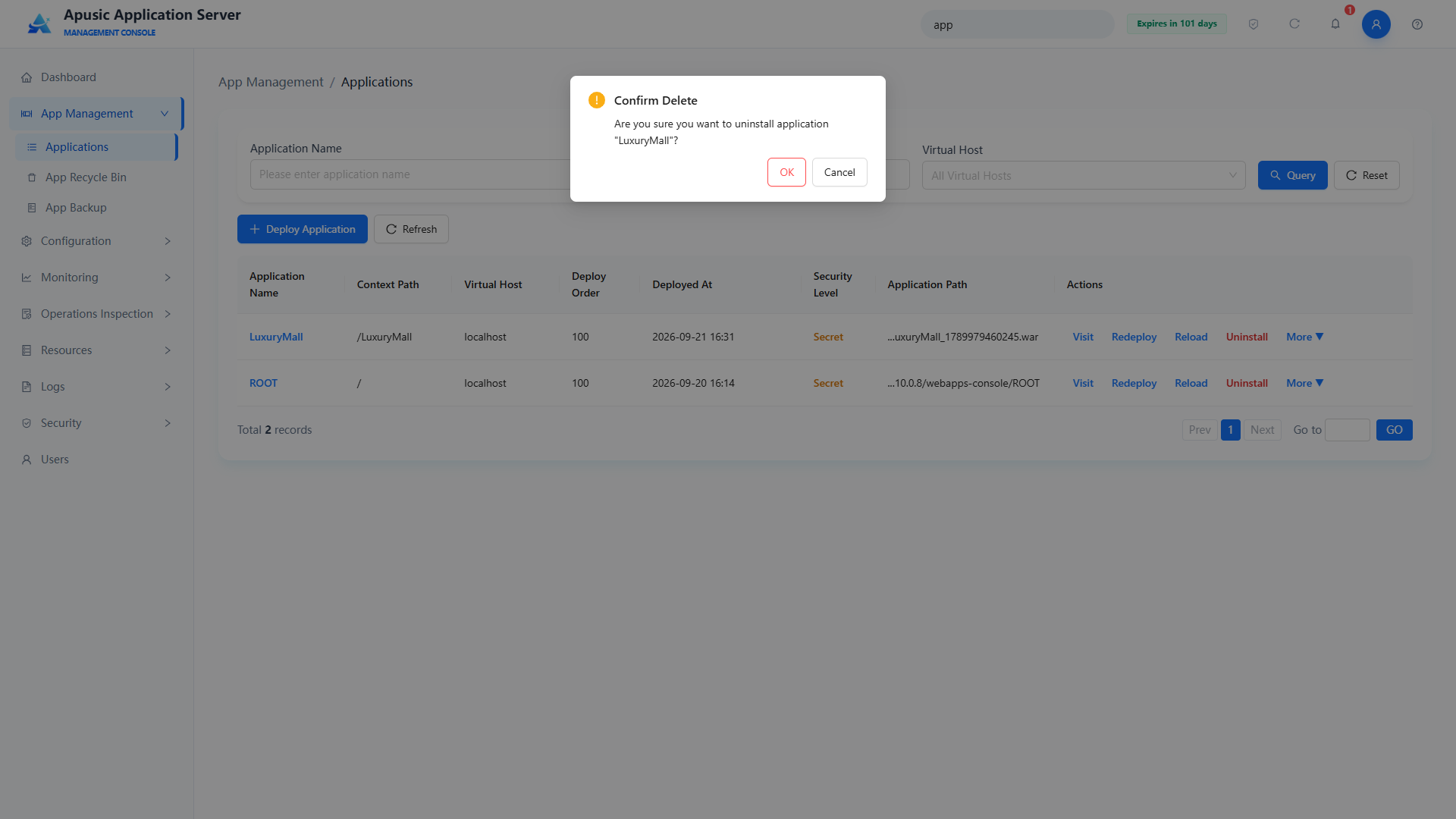Click the Go to page number field
1456x819 pixels.
[1348, 430]
